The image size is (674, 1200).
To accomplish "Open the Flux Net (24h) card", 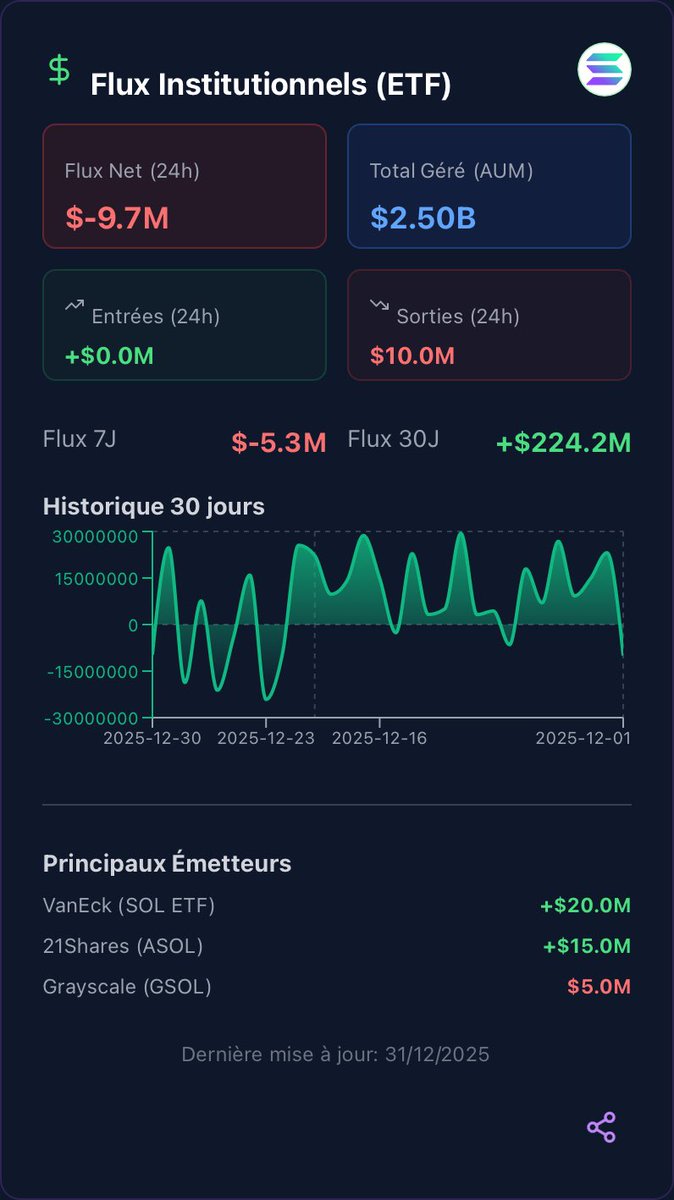I will coord(185,186).
